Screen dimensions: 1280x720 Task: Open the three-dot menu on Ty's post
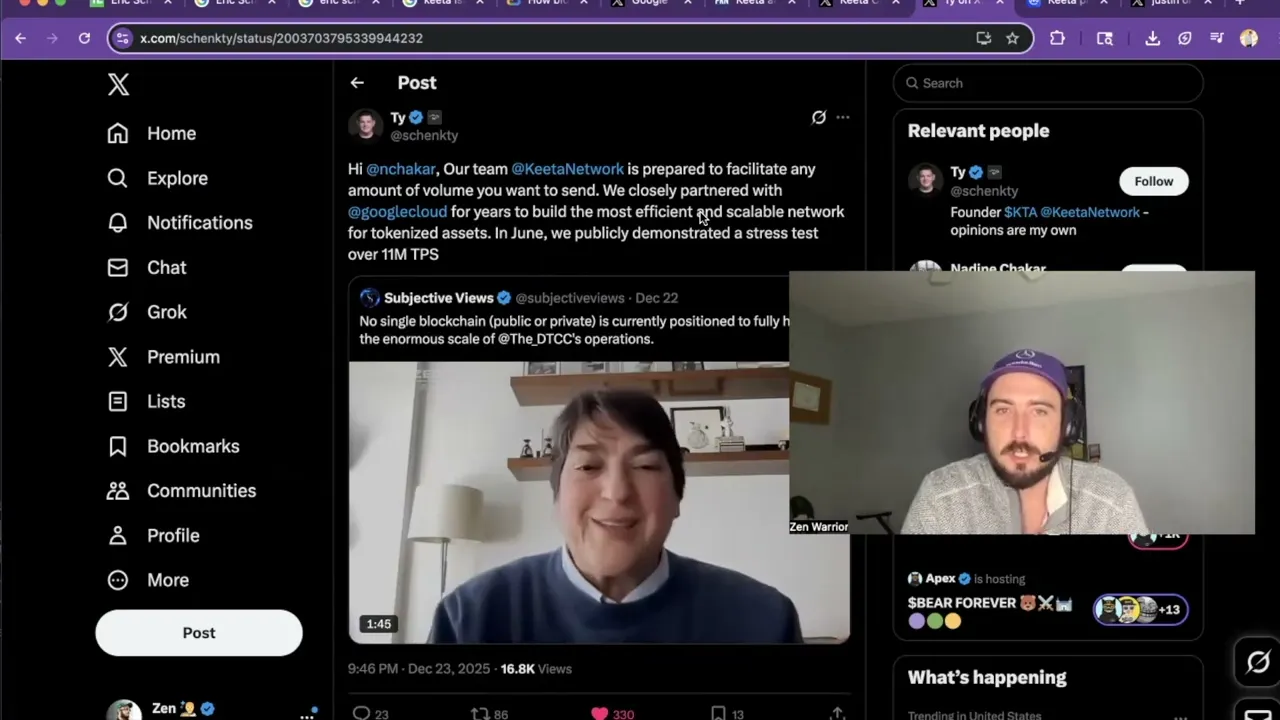(843, 117)
